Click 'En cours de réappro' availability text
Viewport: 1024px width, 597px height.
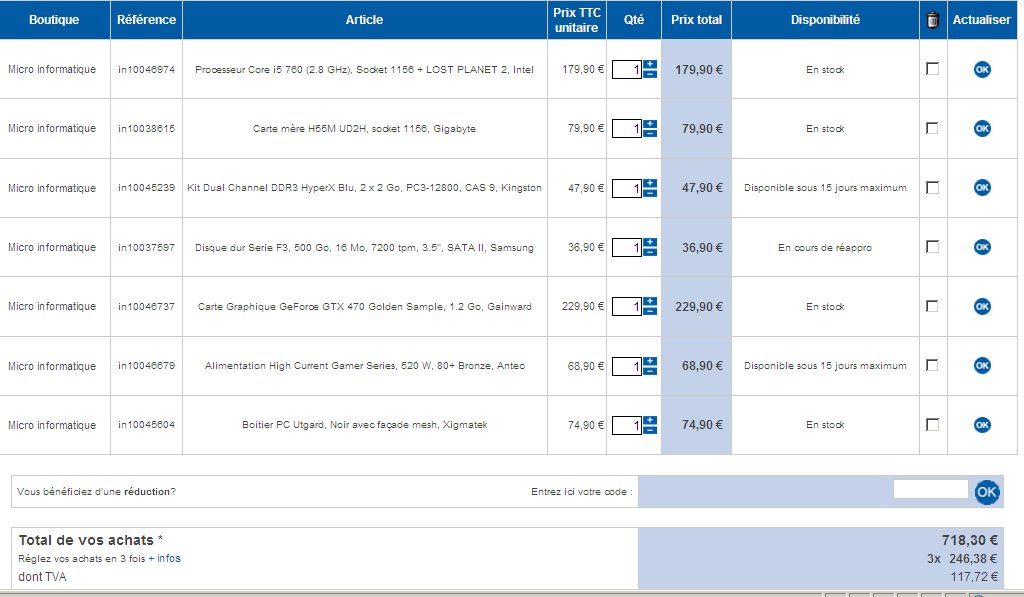[825, 248]
